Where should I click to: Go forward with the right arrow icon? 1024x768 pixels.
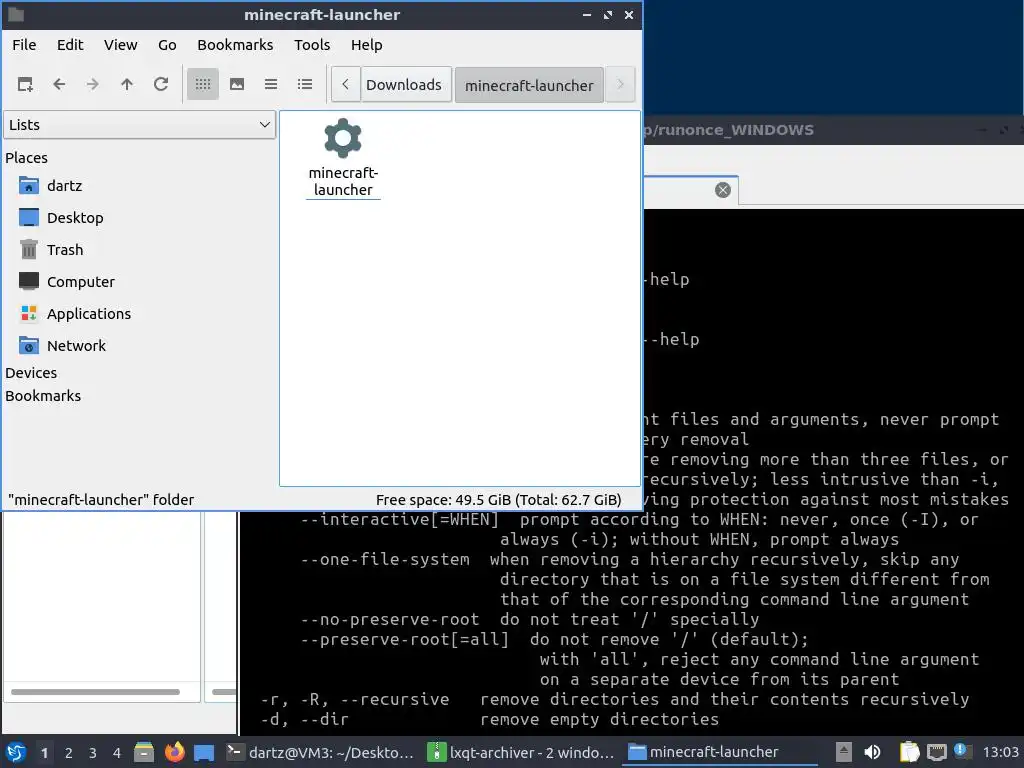click(93, 84)
